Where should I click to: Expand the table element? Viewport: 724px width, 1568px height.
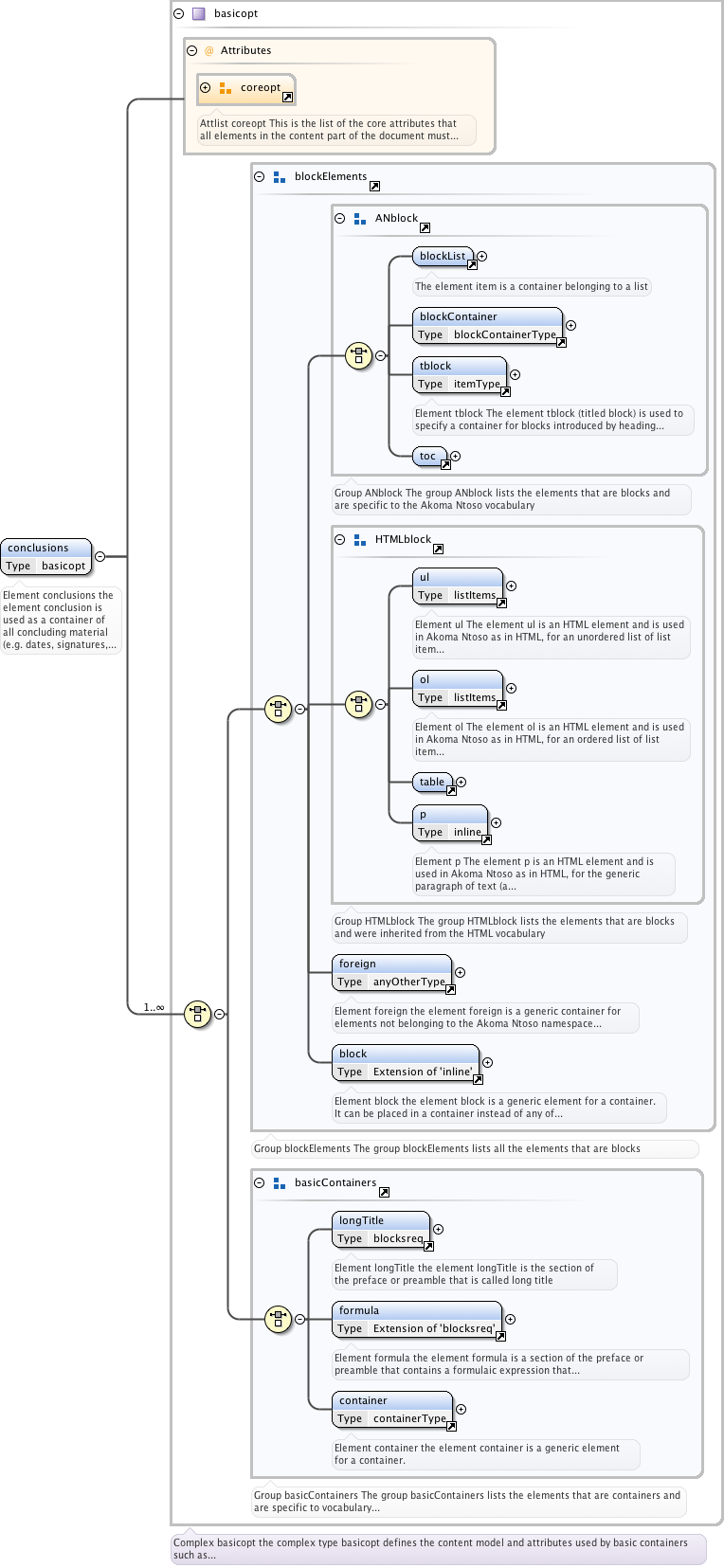(462, 782)
